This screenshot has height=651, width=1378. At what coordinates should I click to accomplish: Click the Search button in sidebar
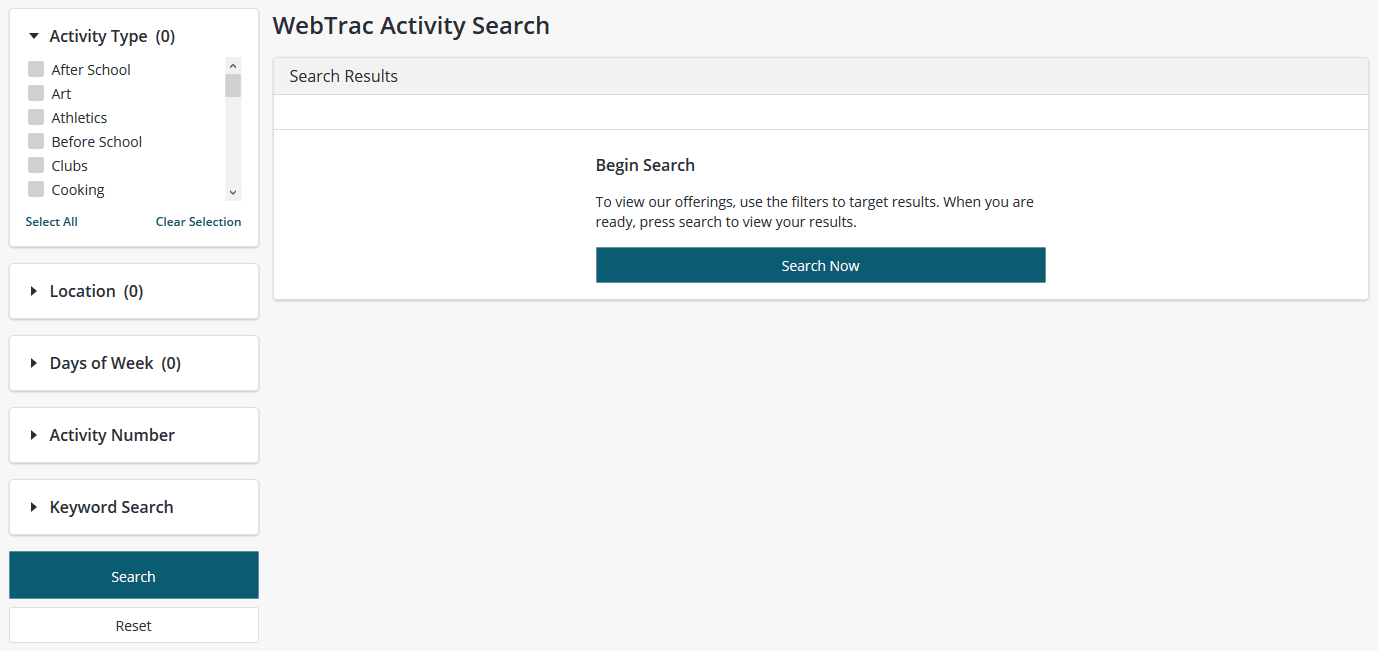tap(133, 576)
